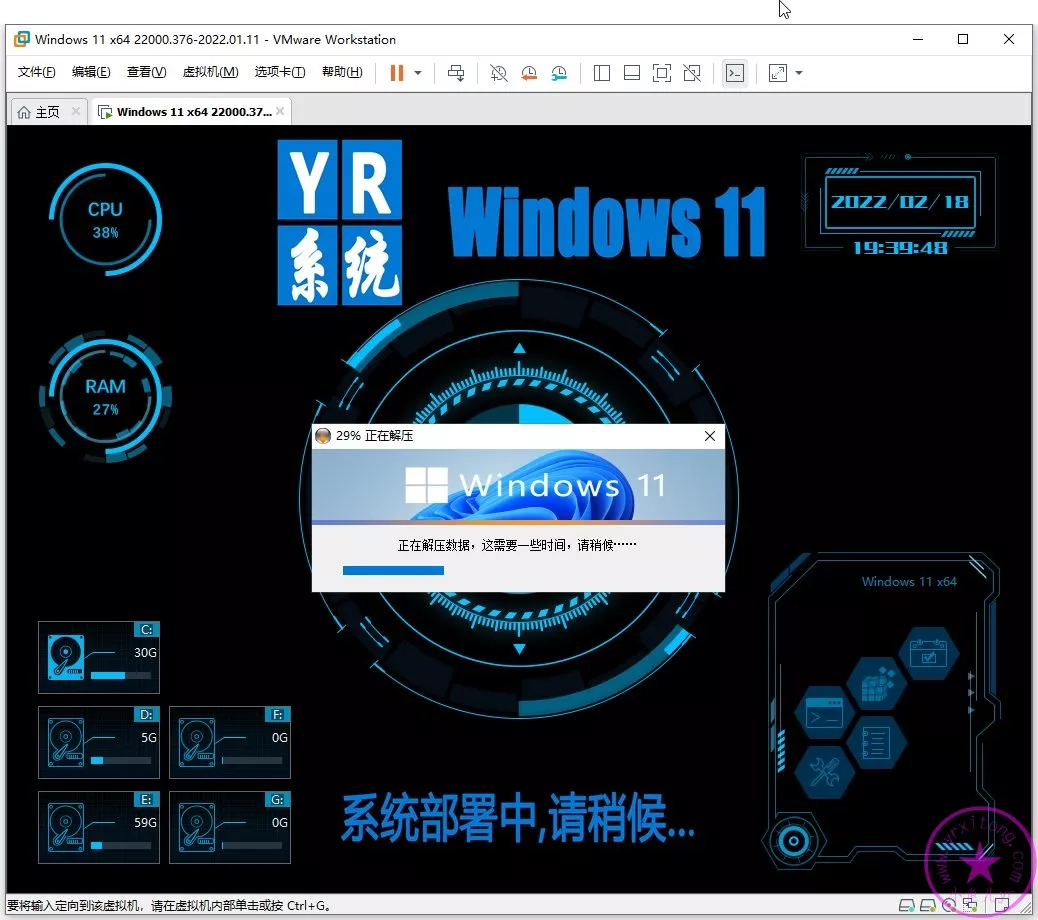Open the 虚拟机(M) menu

click(x=210, y=72)
